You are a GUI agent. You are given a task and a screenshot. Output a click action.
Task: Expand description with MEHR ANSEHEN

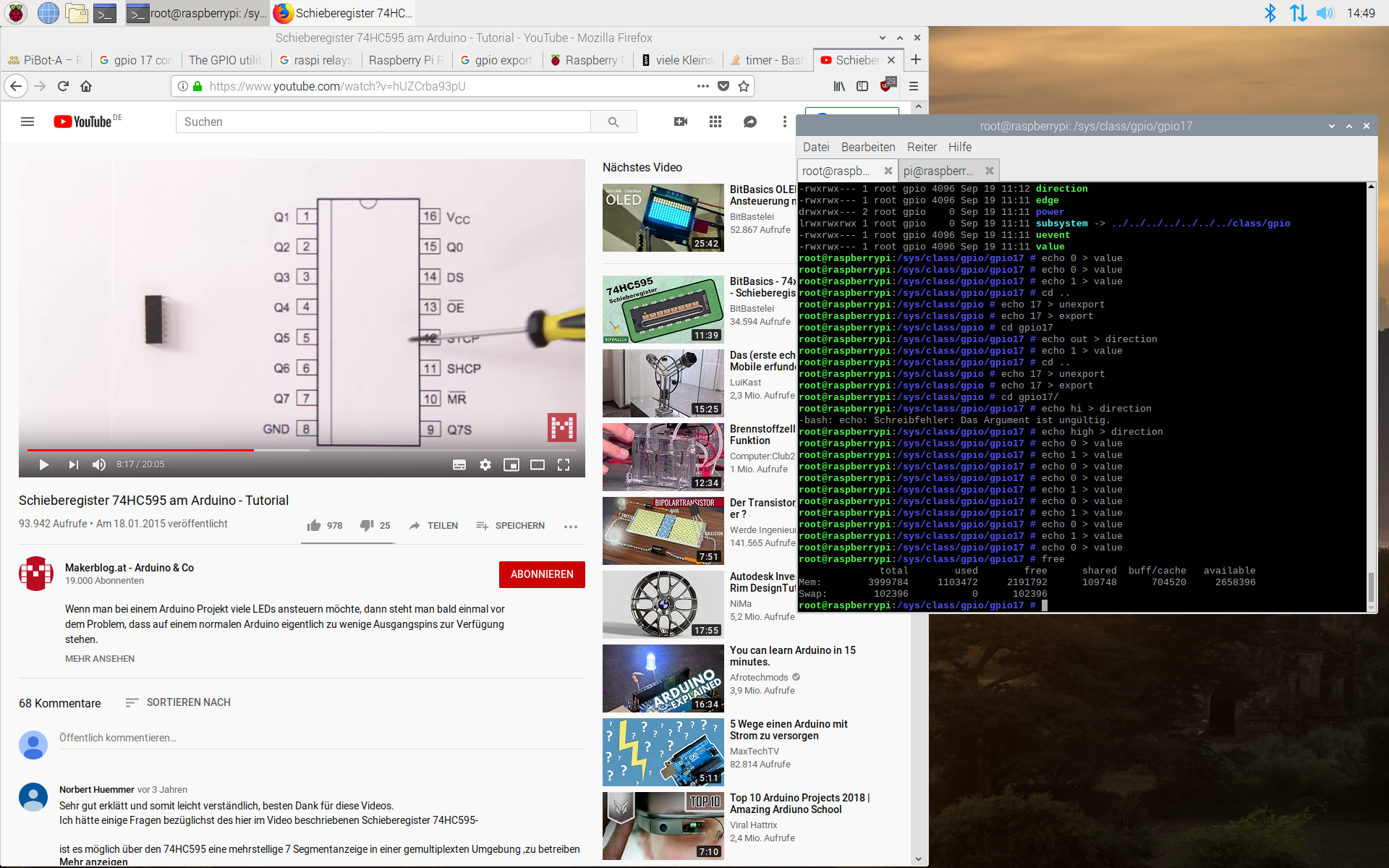pyautogui.click(x=100, y=659)
